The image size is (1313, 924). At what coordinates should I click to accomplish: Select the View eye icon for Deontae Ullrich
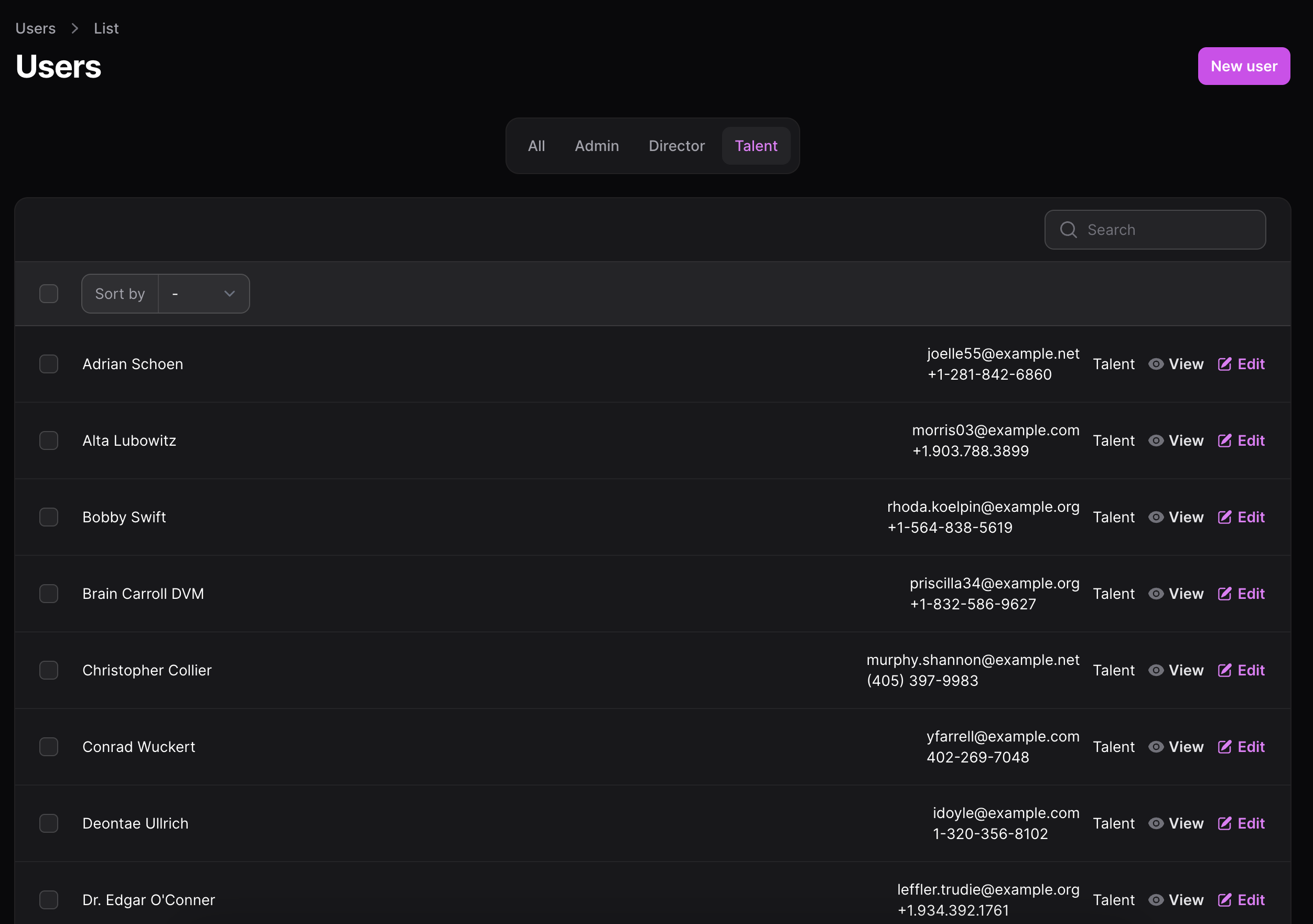pos(1156,823)
